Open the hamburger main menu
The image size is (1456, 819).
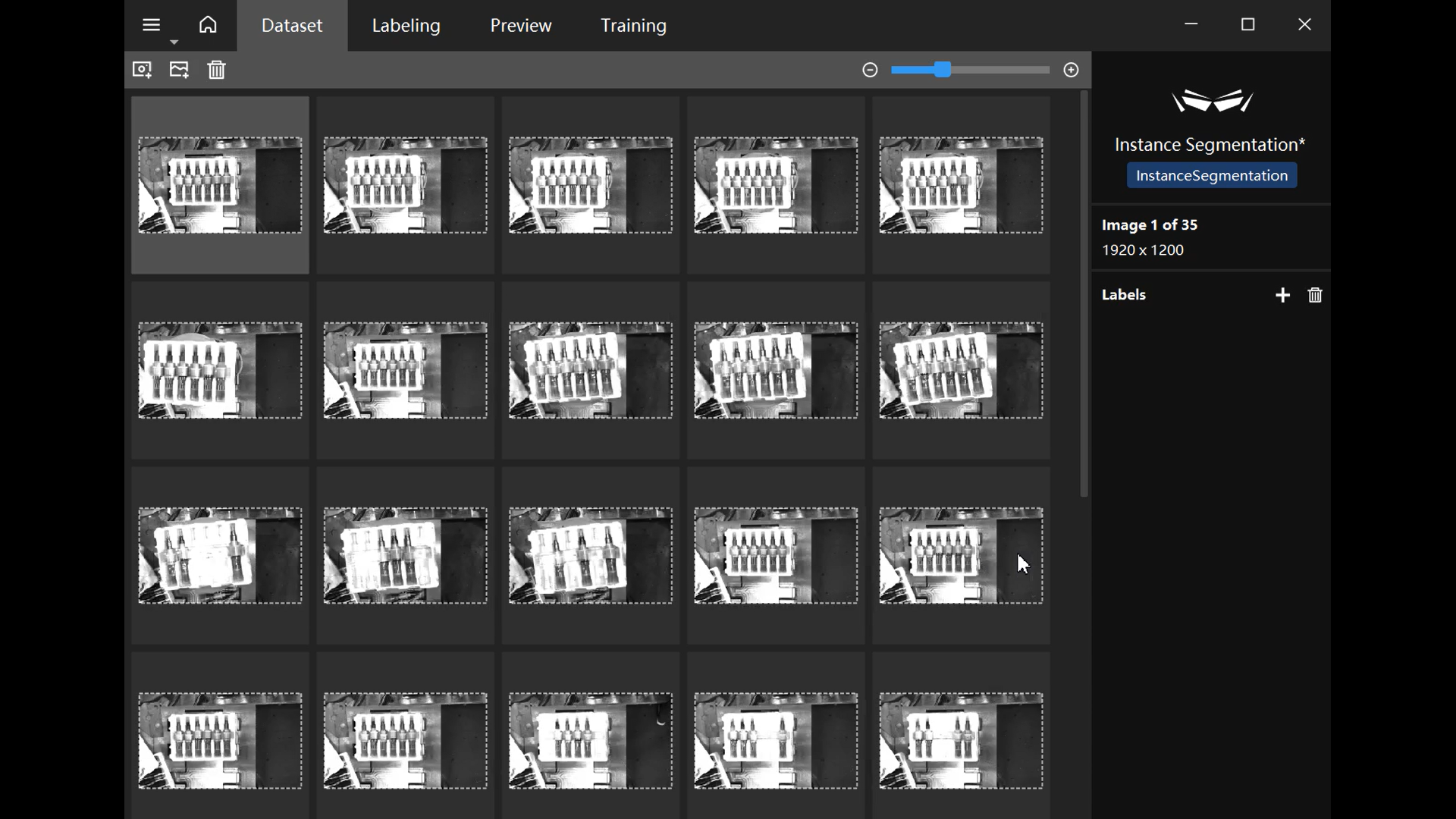tap(151, 25)
